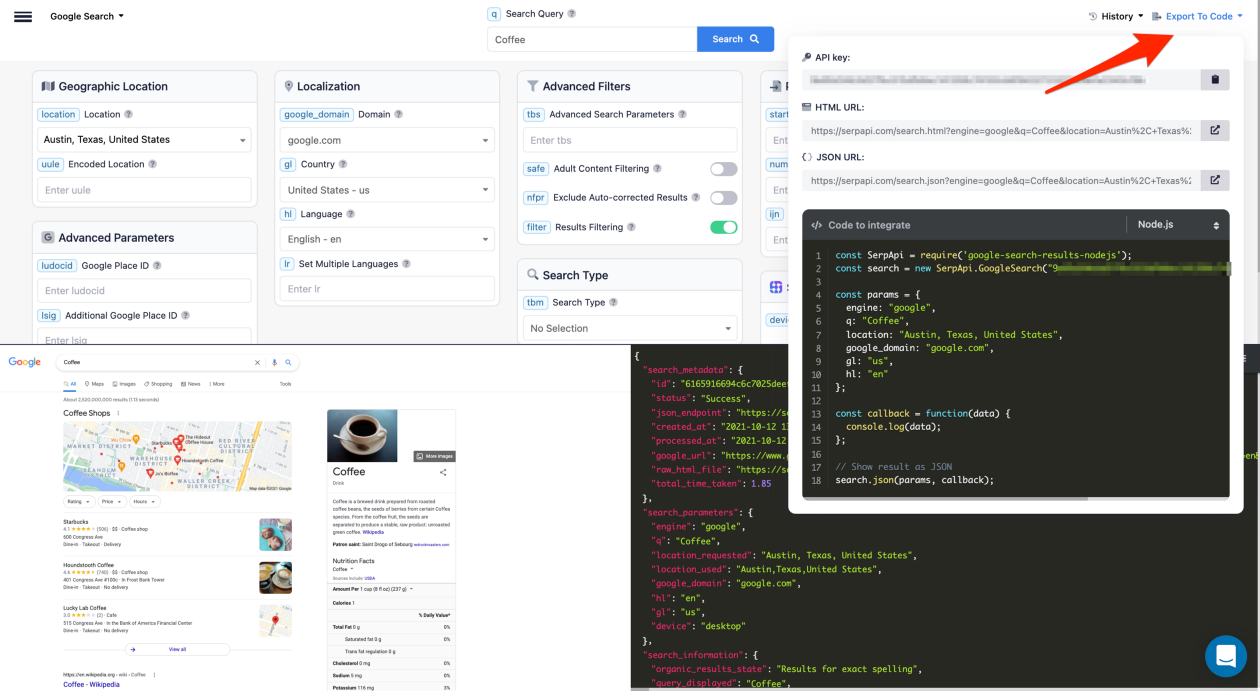The image size is (1260, 691).
Task: Click the Enter ludocid input field
Action: 145,291
